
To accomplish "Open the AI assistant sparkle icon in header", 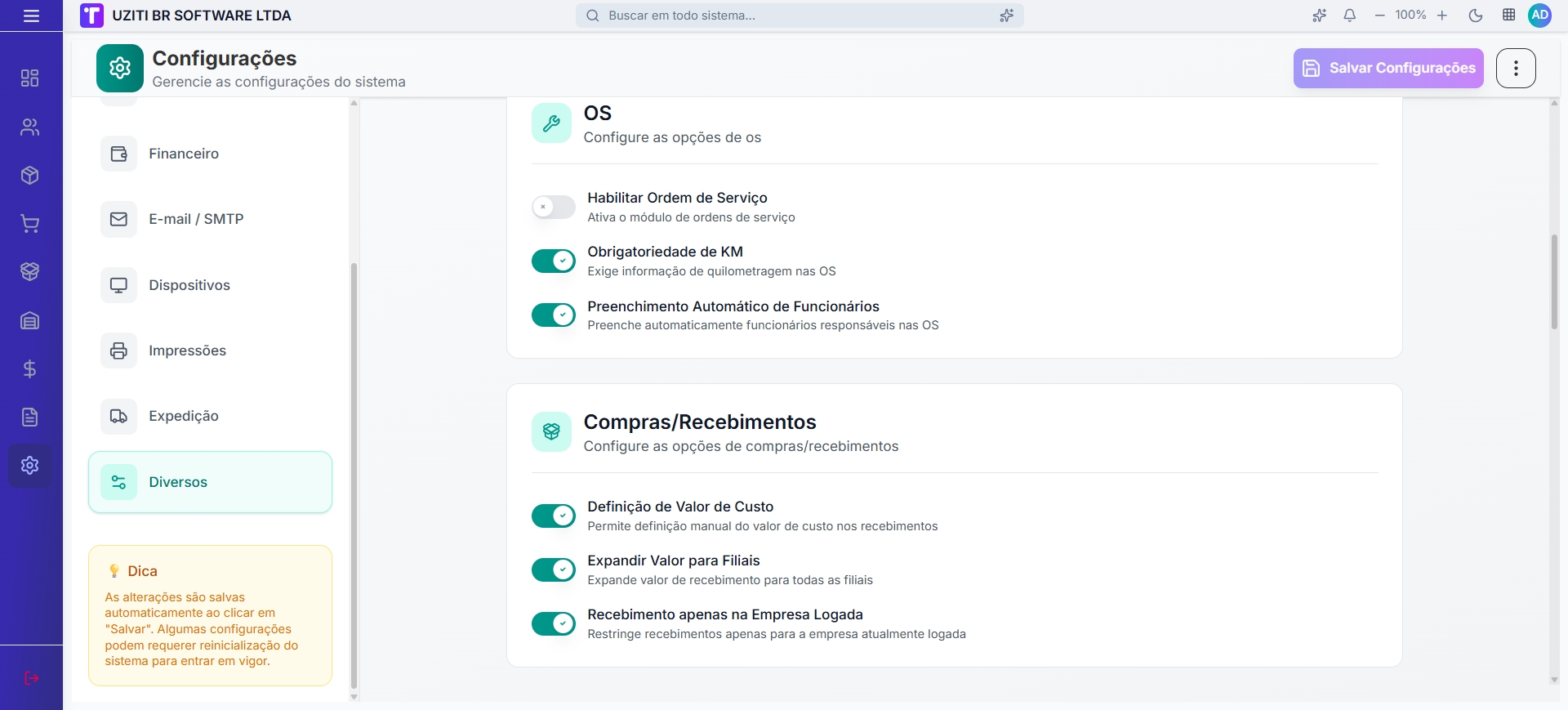I will point(1319,16).
